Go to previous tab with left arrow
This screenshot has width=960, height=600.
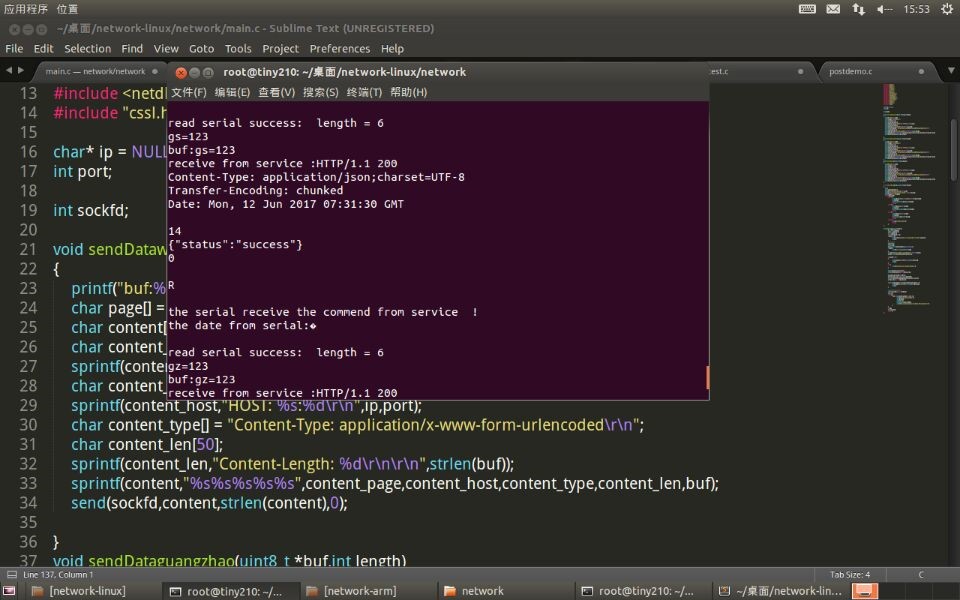9,70
